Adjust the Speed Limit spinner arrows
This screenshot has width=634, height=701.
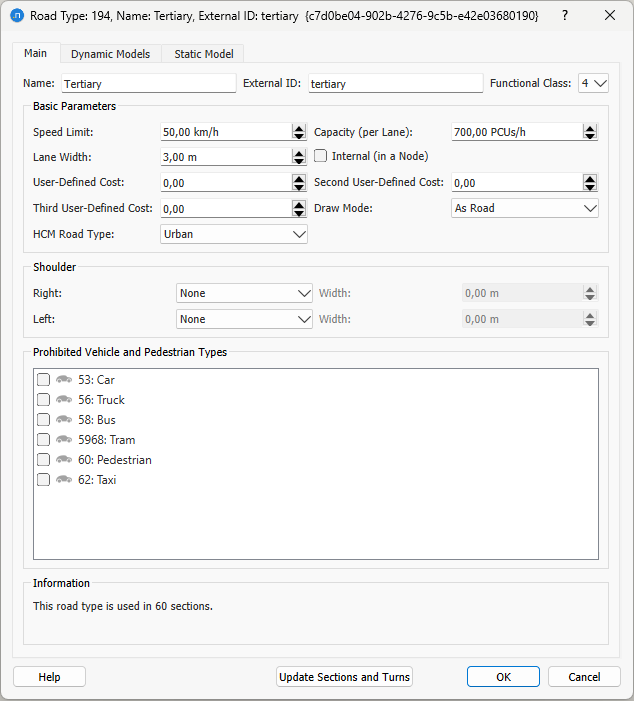(299, 132)
